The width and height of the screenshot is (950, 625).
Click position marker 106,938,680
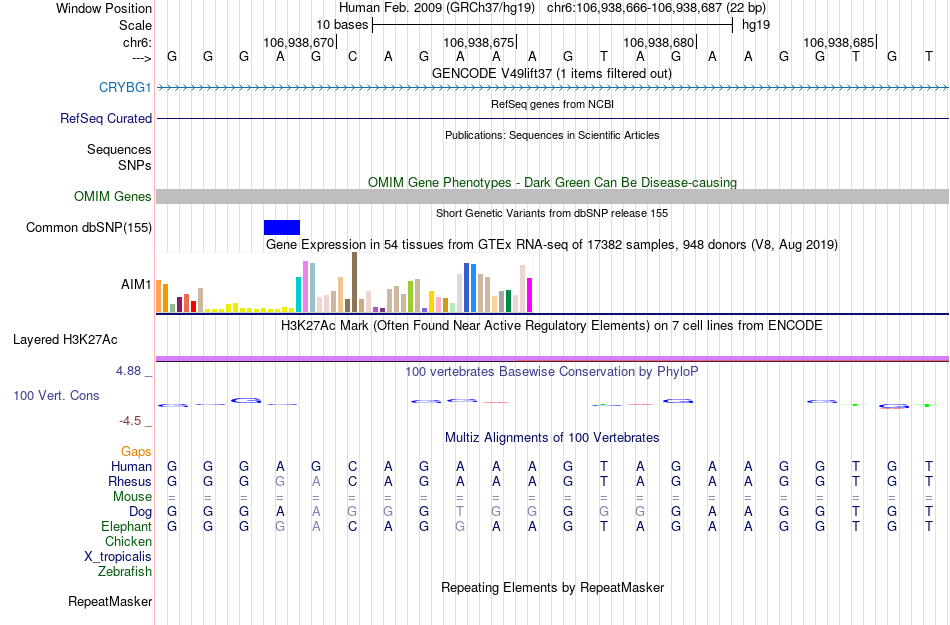pos(659,42)
